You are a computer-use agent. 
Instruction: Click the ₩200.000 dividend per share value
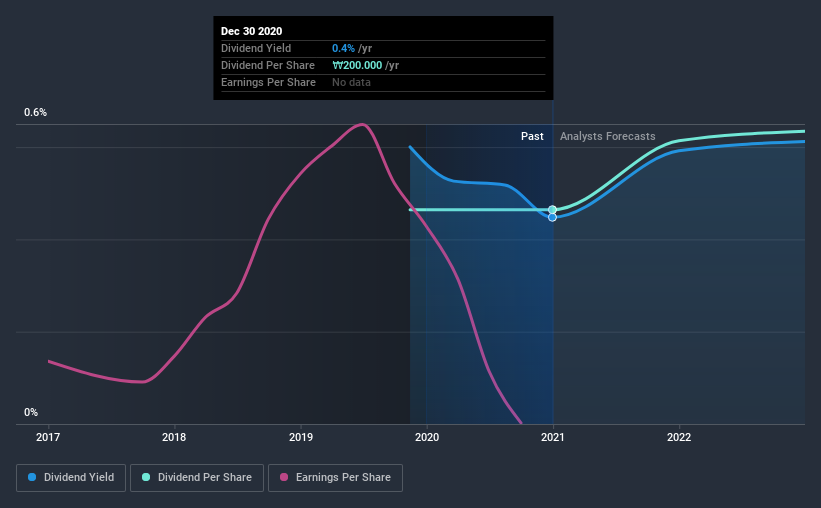[x=357, y=65]
